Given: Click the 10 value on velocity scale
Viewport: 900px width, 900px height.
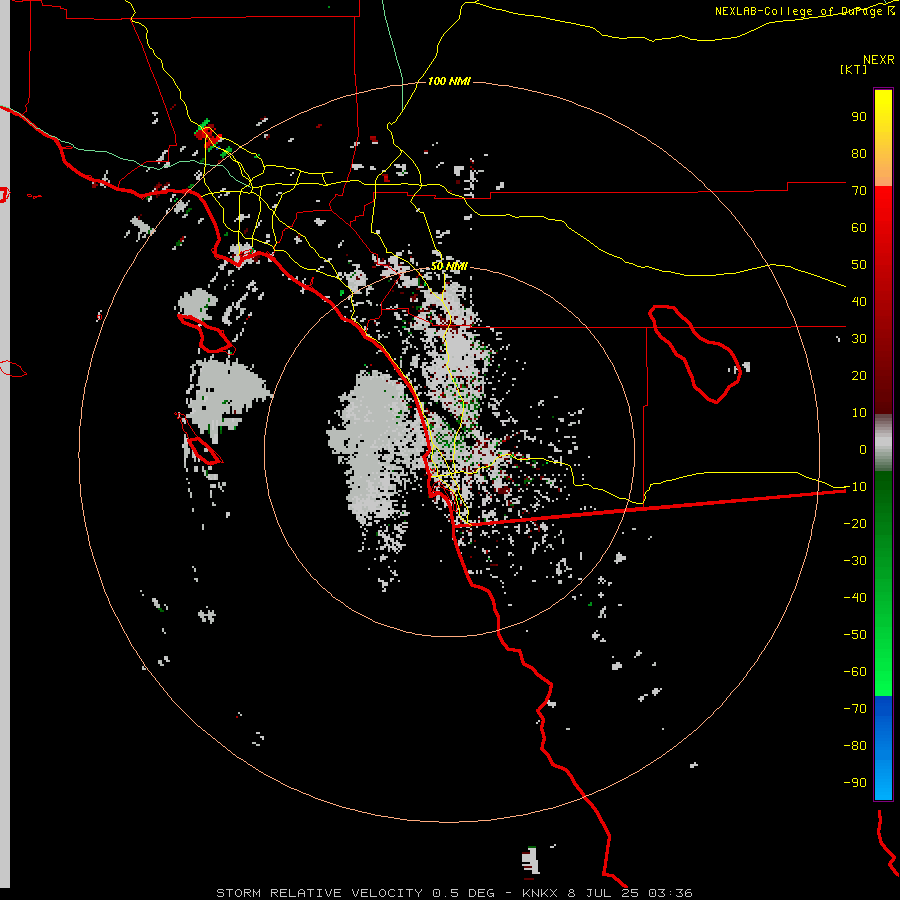Looking at the screenshot, I should tap(859, 413).
